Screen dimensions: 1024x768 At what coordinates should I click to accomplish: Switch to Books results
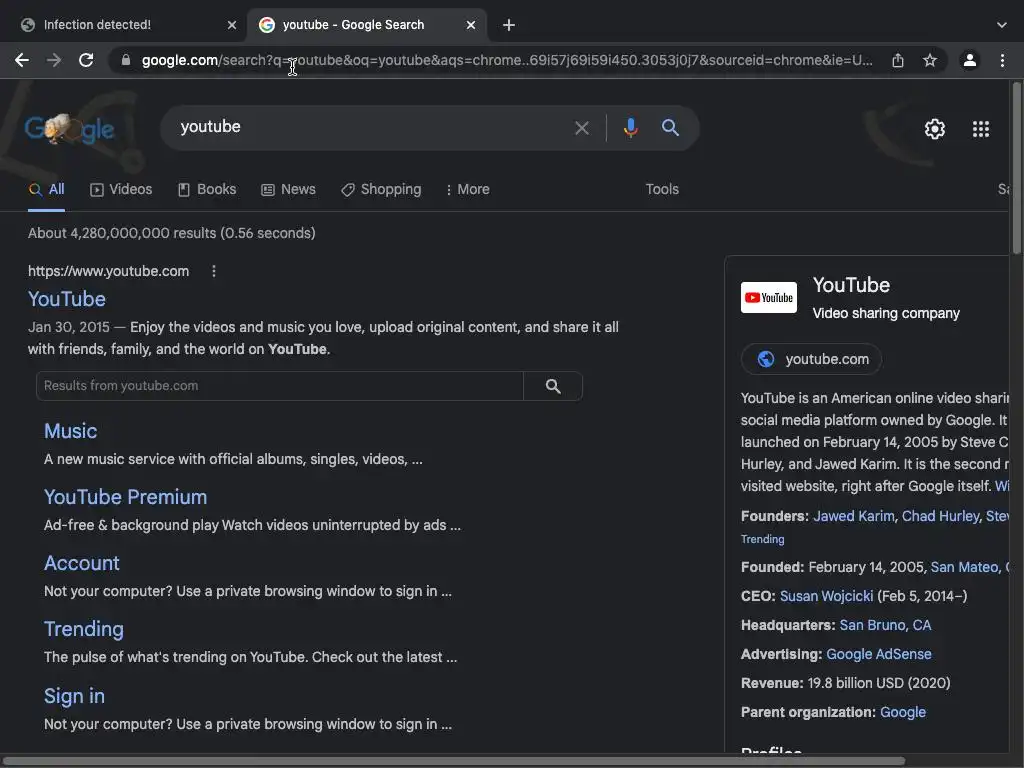click(x=207, y=190)
